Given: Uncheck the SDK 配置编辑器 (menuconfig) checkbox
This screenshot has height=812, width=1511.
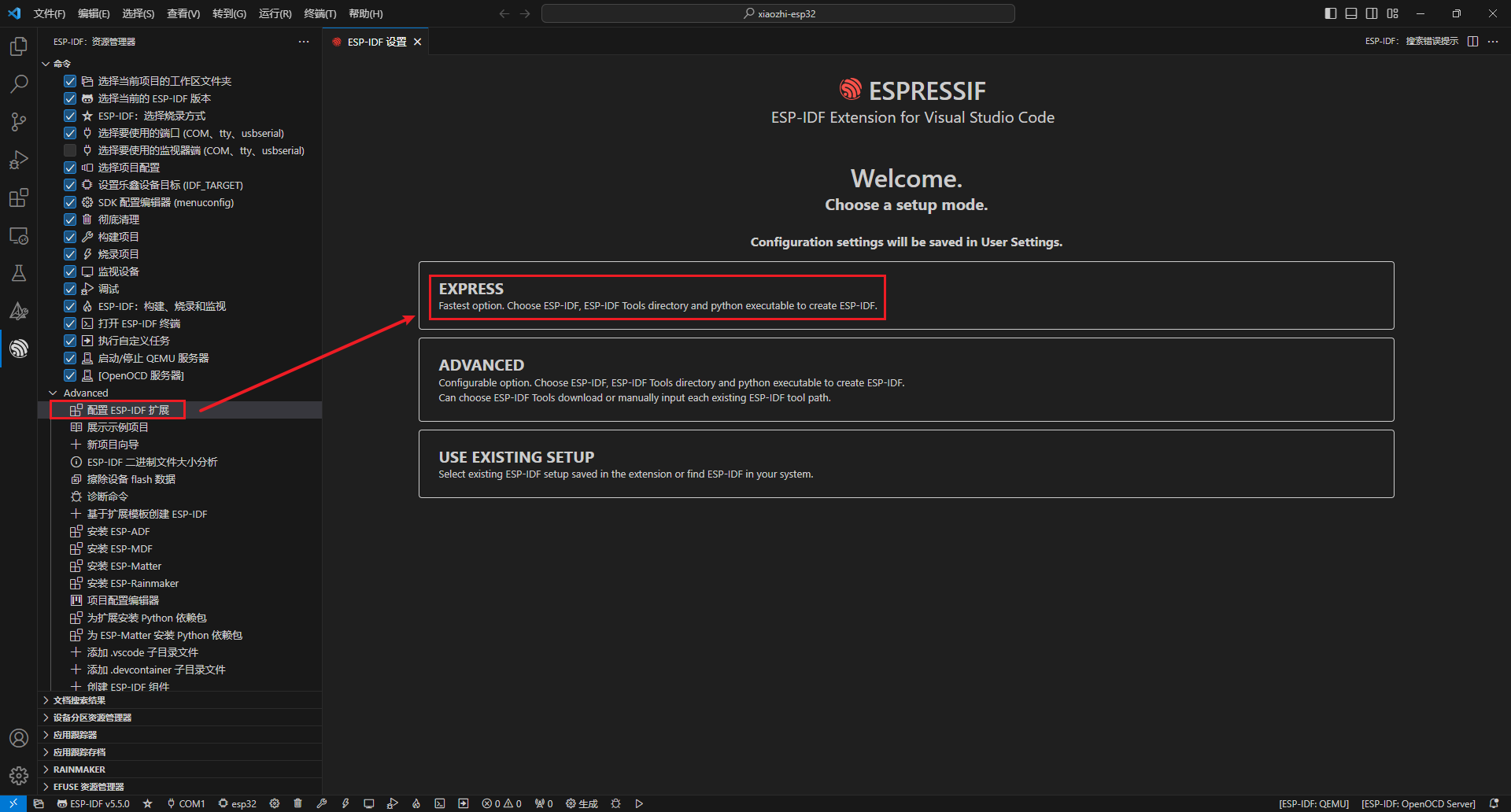Looking at the screenshot, I should tap(70, 201).
